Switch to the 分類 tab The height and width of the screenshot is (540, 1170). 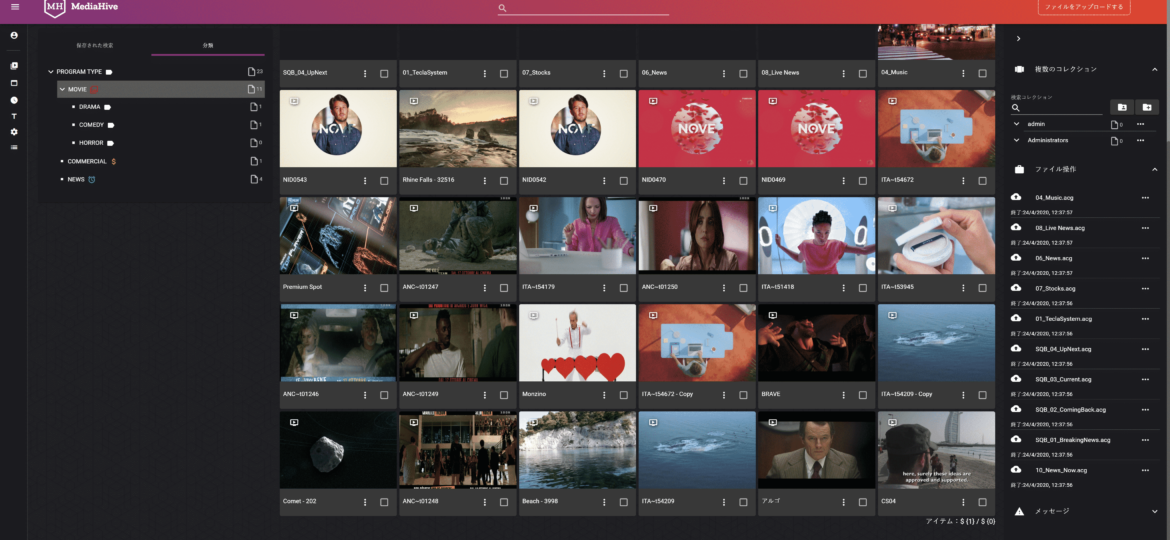tap(208, 45)
